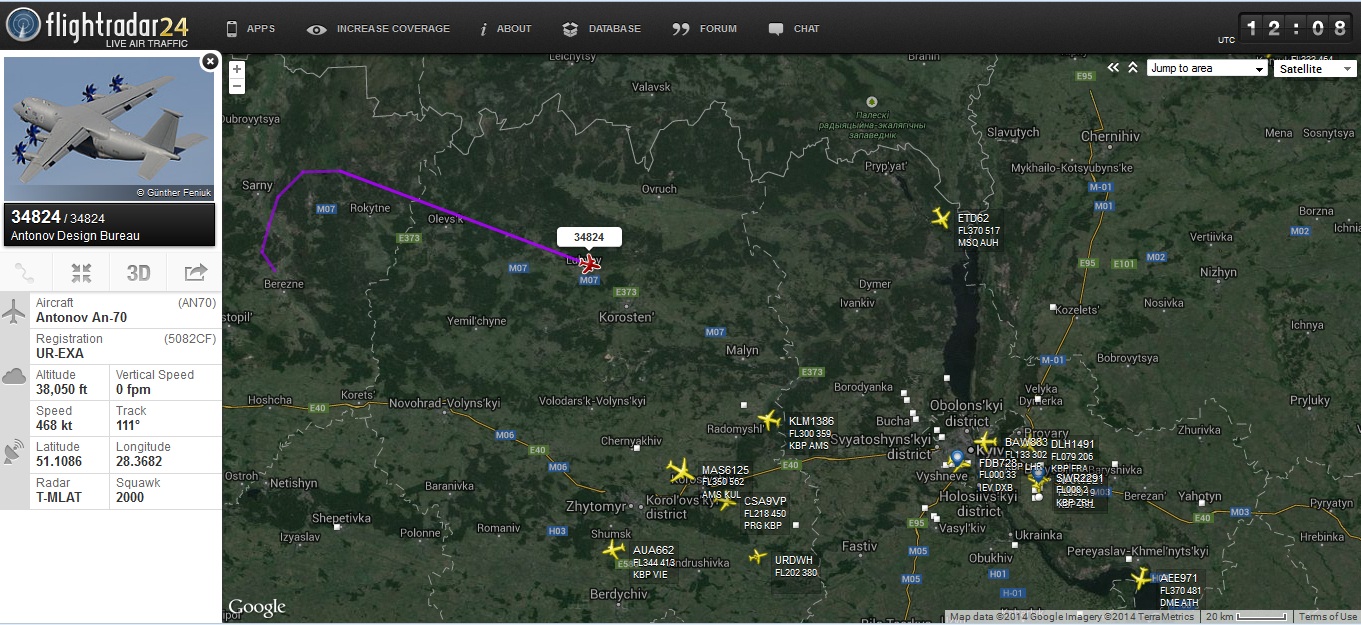Select the ETD62 aircraft icon

pos(940,218)
